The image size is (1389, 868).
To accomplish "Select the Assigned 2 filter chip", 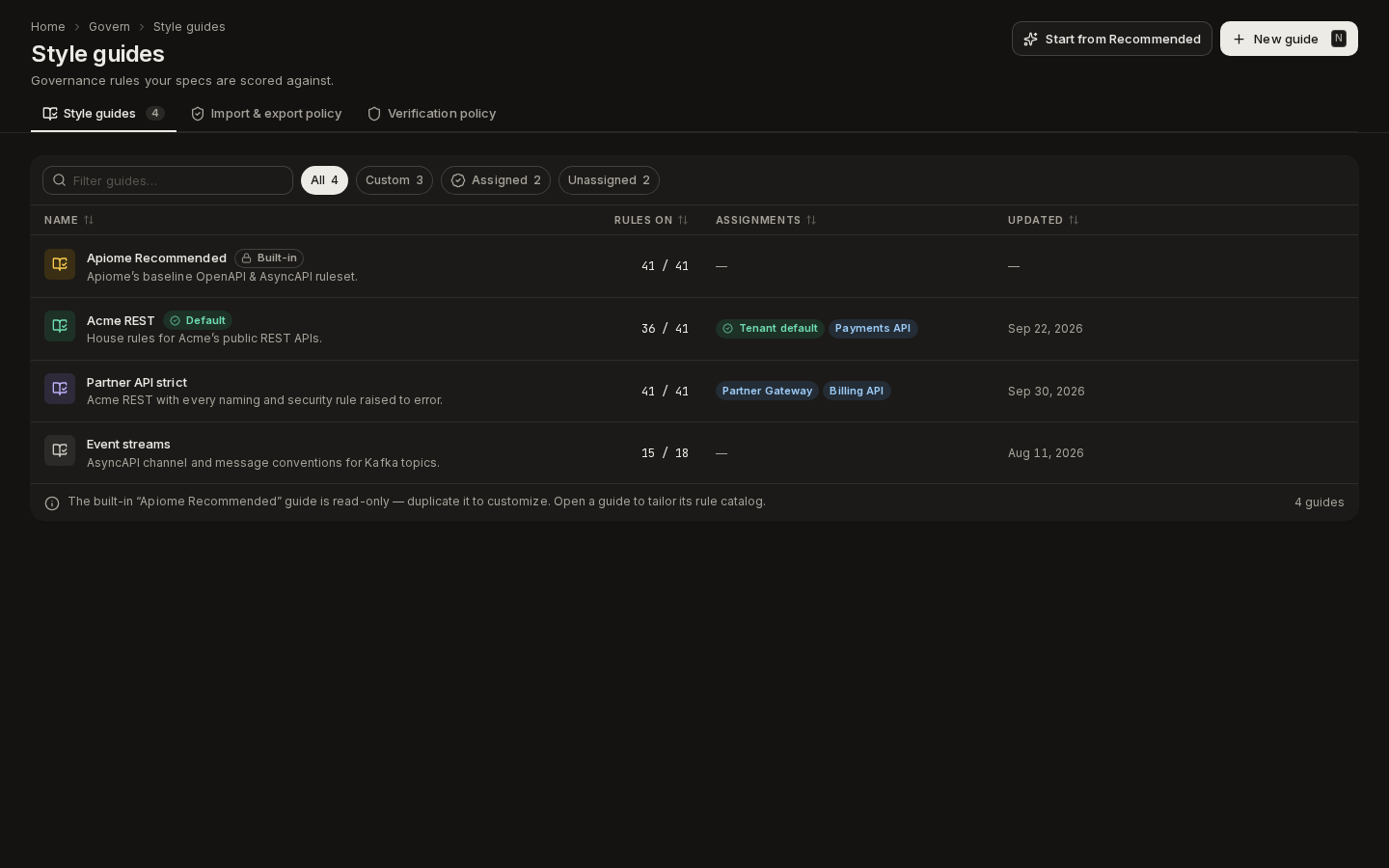I will 496,180.
